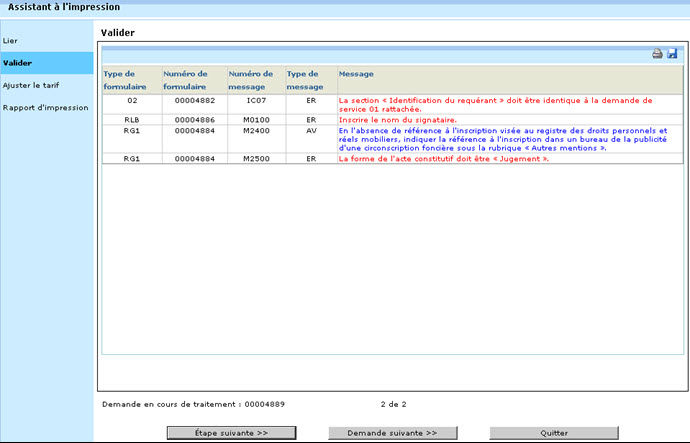
Task: Click the 'Inscrire le nom du signataire' message
Action: point(398,120)
